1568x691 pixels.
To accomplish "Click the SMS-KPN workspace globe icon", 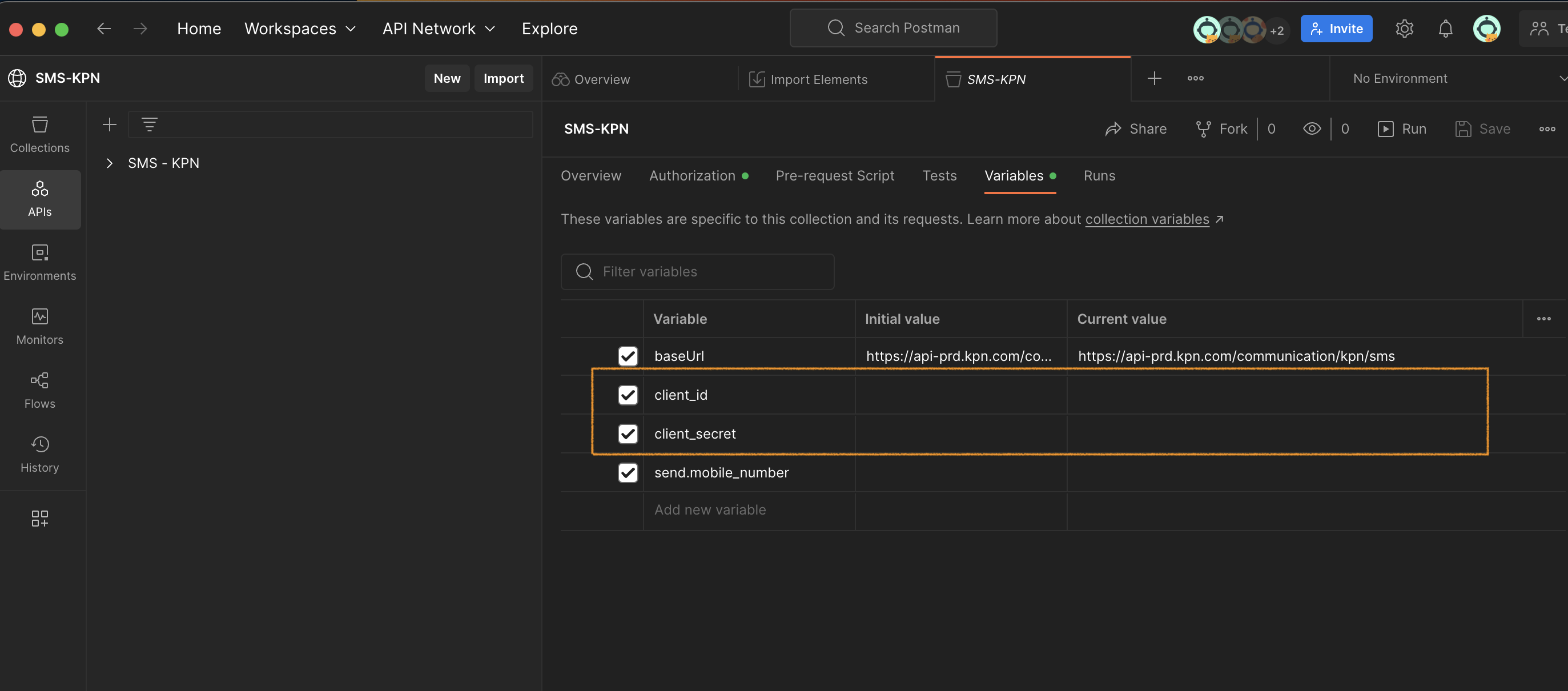I will click(17, 78).
